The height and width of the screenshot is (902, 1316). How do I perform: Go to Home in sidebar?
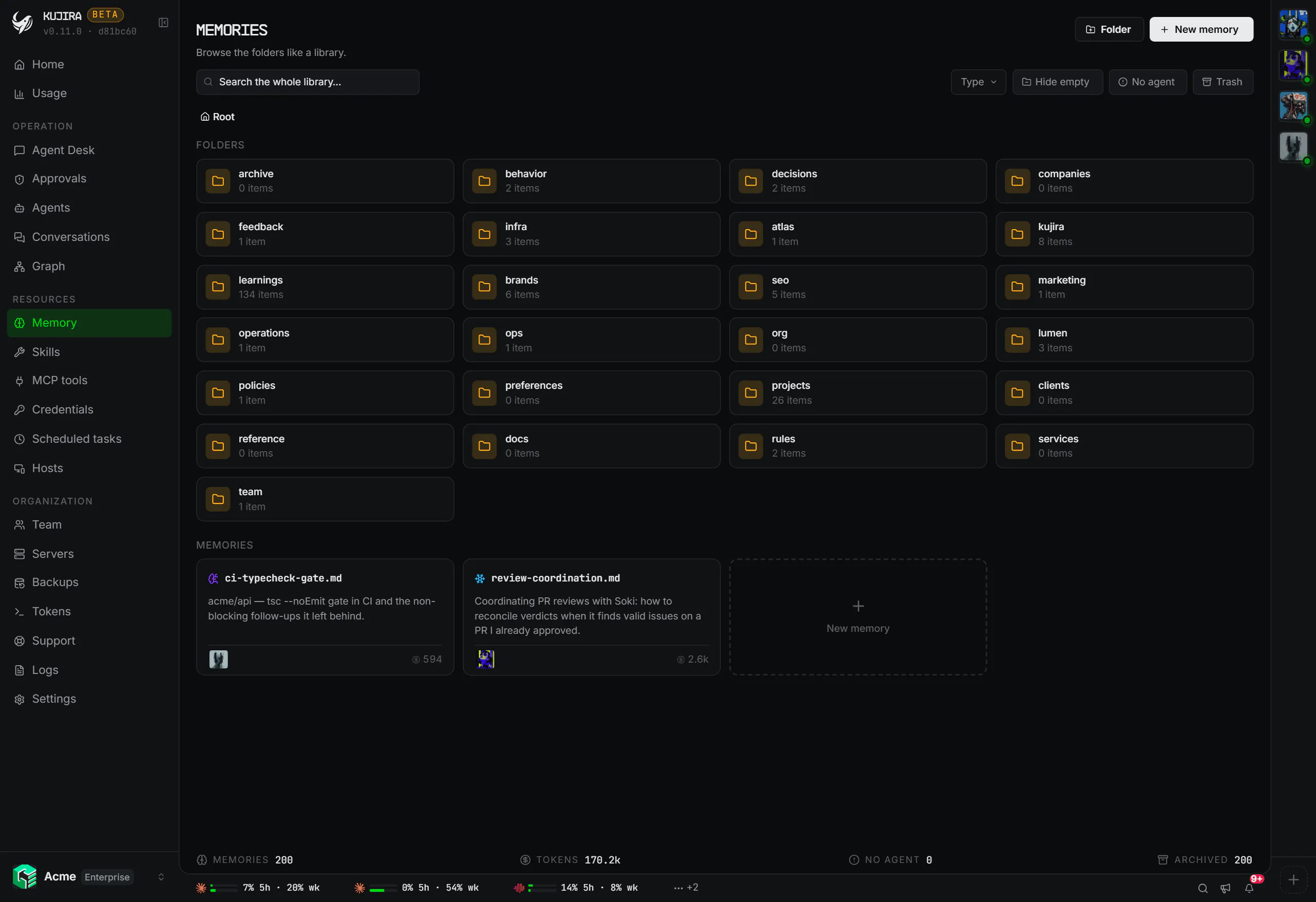(x=89, y=65)
